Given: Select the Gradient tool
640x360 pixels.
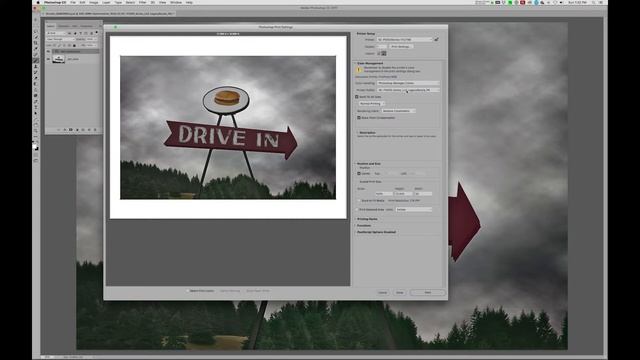Looking at the screenshot, I should (36, 84).
